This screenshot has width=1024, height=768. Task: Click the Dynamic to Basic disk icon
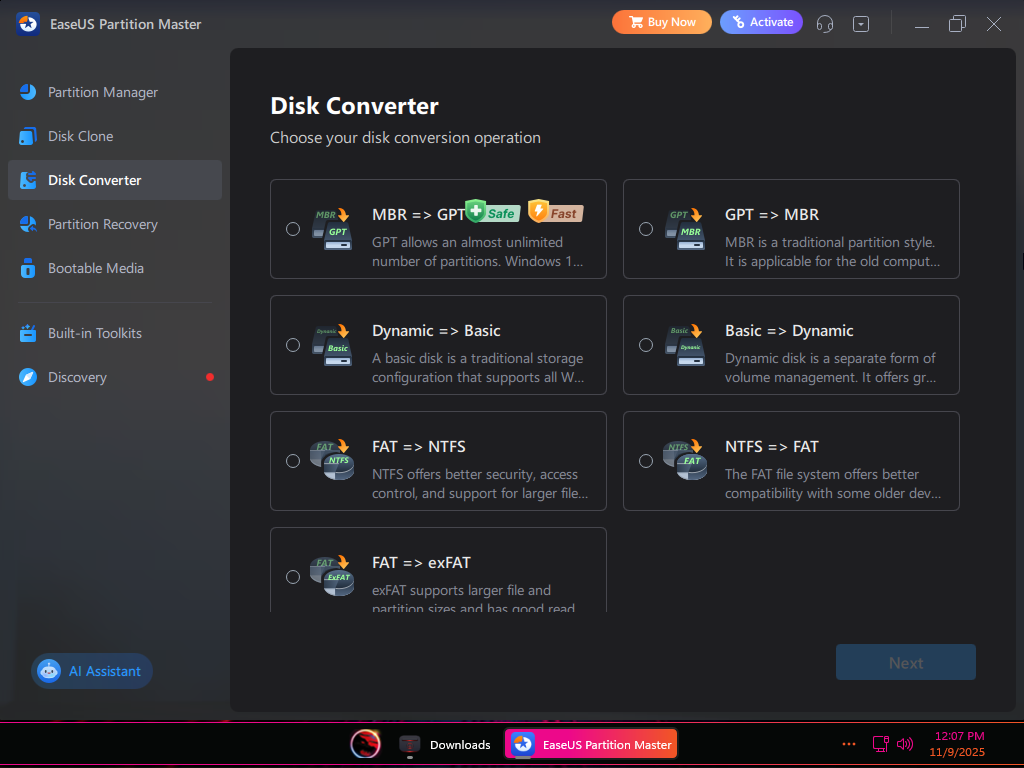(332, 345)
